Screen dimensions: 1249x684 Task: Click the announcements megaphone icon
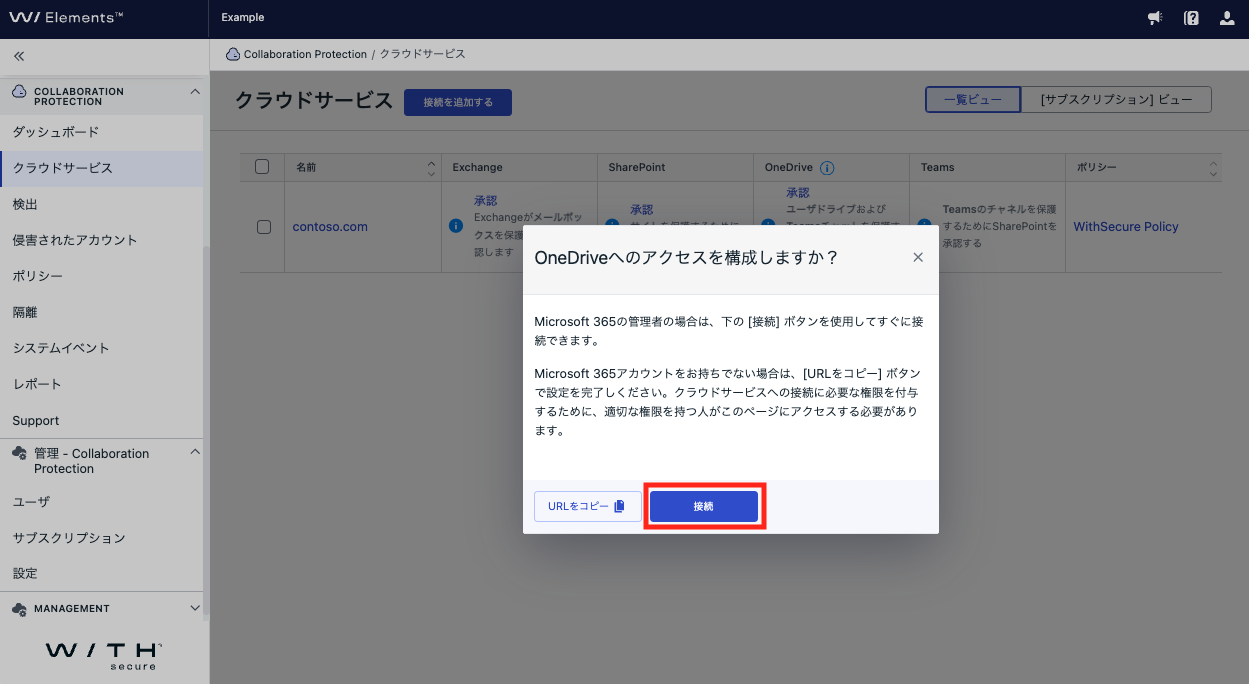[x=1155, y=18]
